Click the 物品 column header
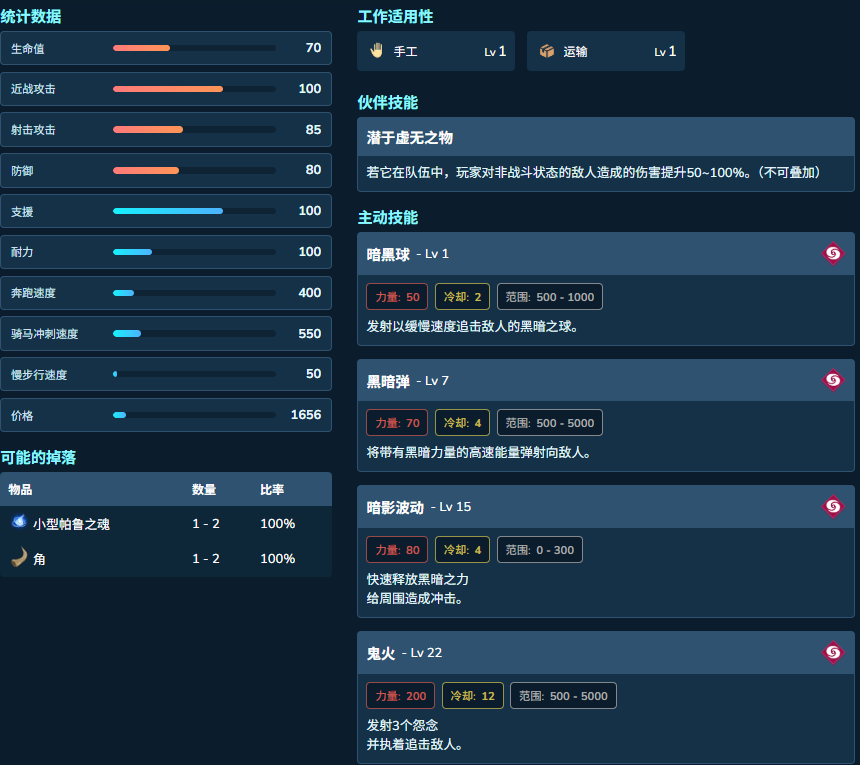 20,489
